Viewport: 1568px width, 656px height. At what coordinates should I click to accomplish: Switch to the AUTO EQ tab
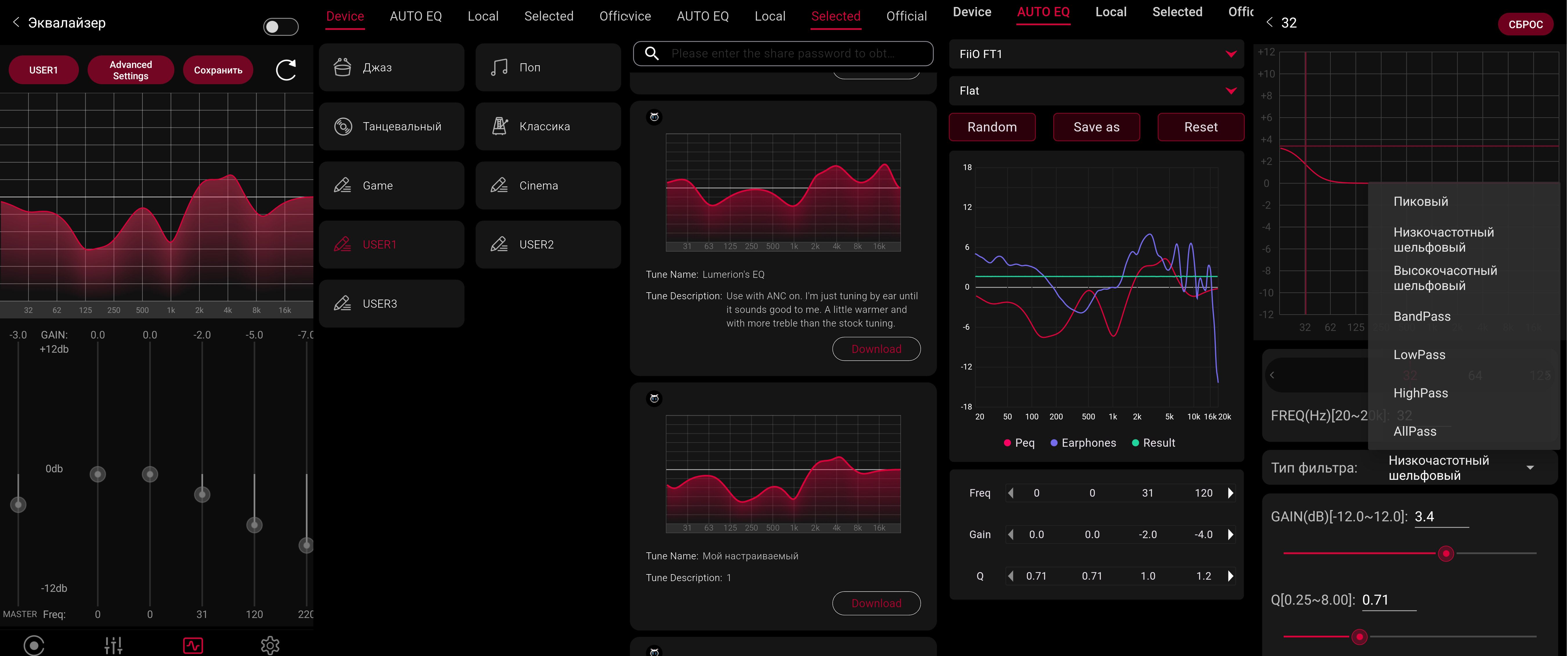click(416, 17)
